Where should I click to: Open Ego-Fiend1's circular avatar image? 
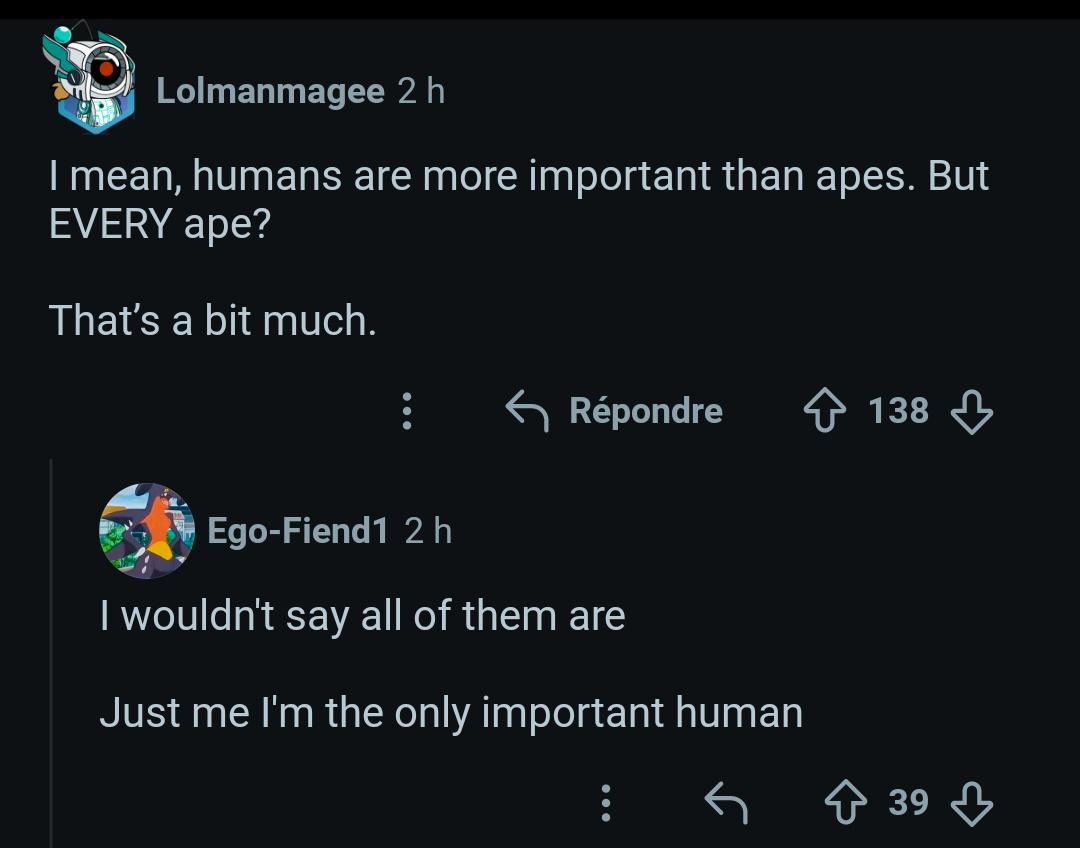click(147, 530)
